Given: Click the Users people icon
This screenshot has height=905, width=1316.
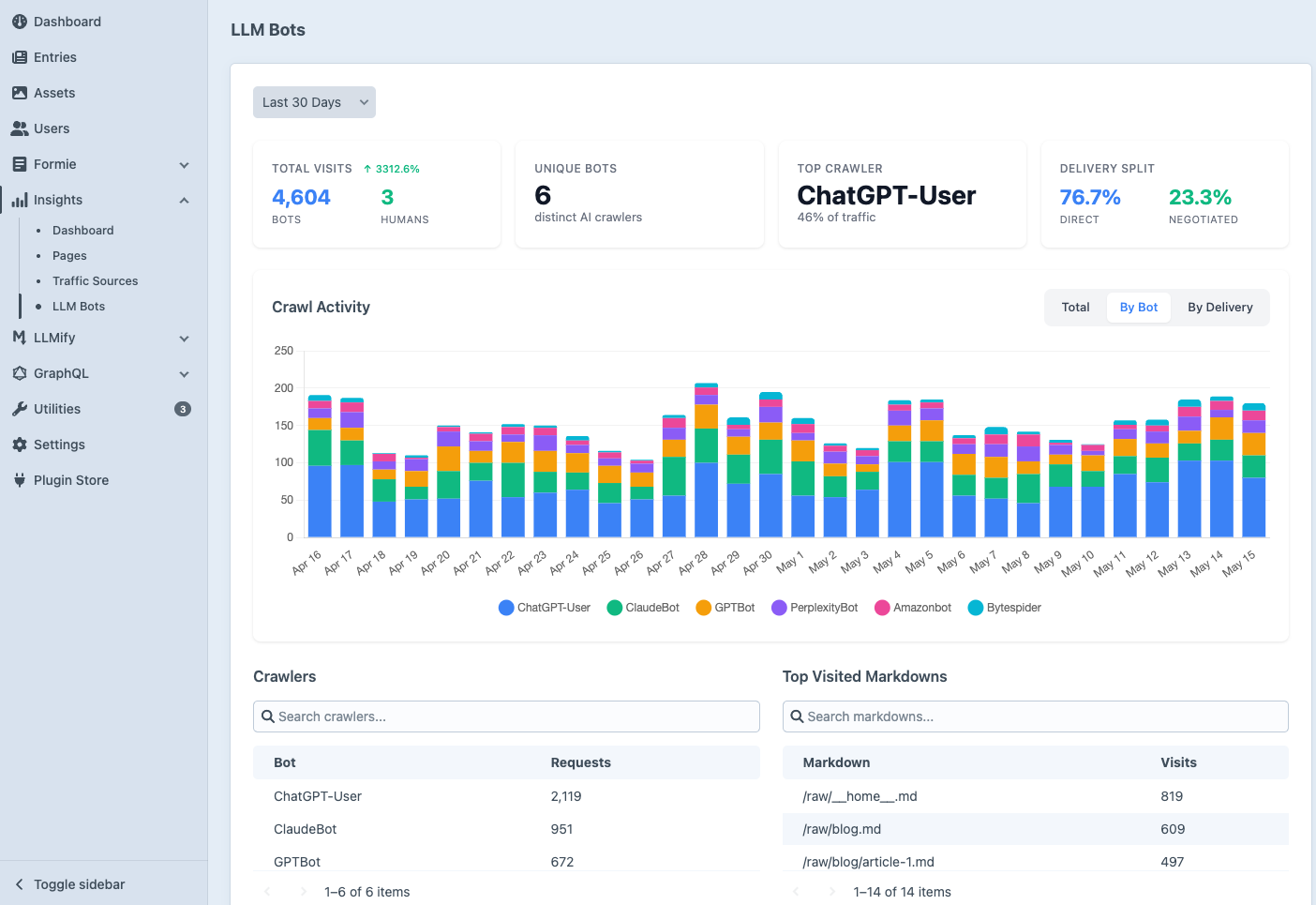Looking at the screenshot, I should tap(20, 128).
